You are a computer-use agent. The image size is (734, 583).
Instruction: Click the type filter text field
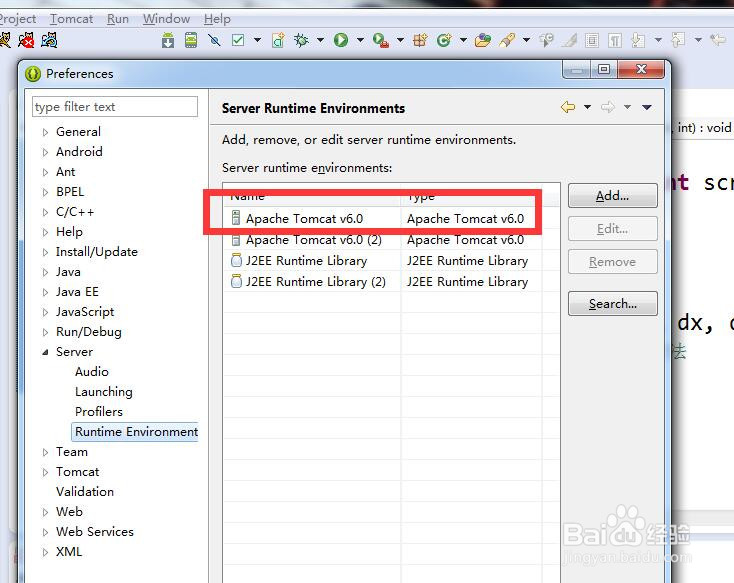pos(115,107)
